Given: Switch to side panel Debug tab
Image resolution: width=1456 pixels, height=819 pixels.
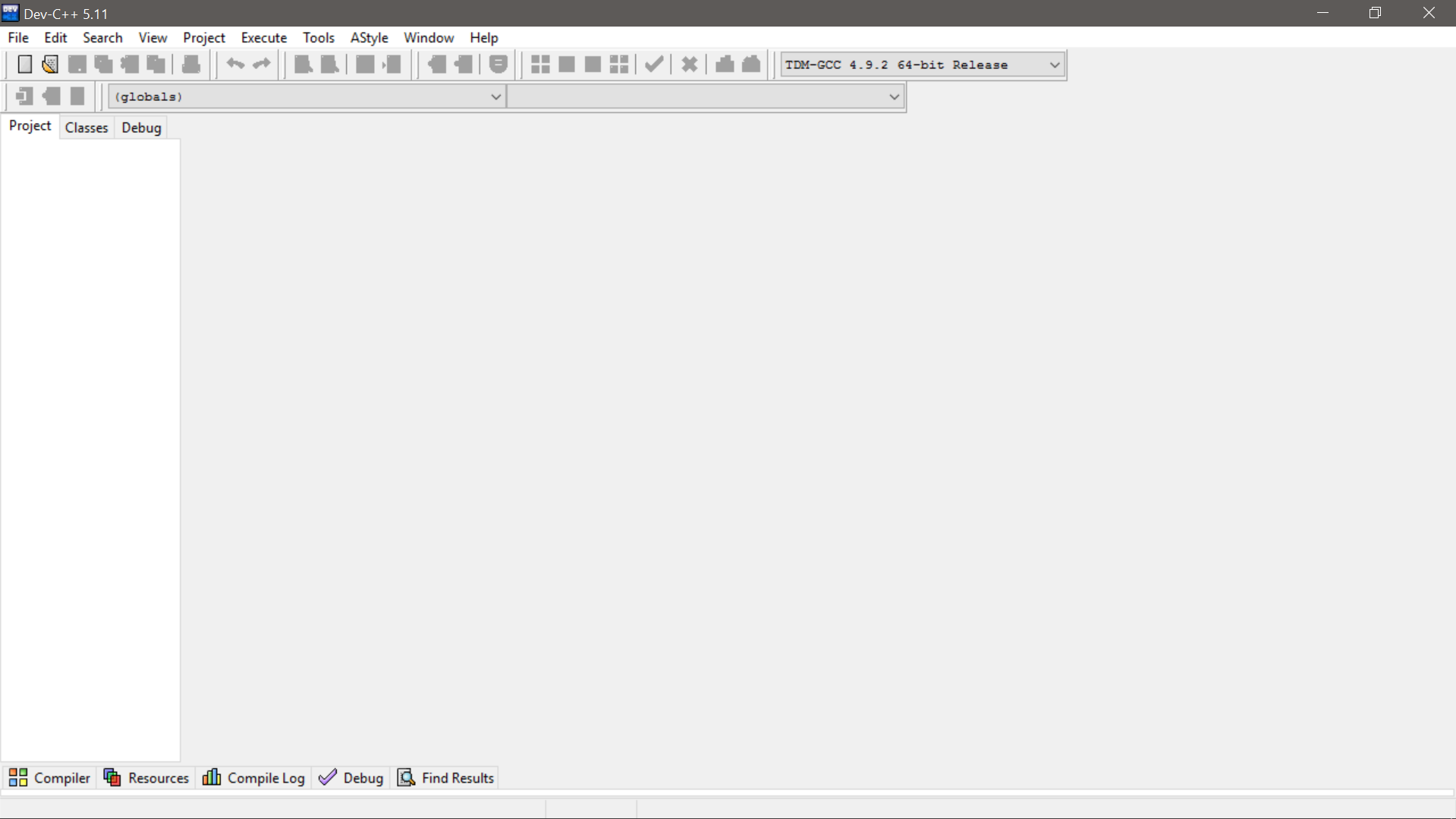Looking at the screenshot, I should [141, 128].
